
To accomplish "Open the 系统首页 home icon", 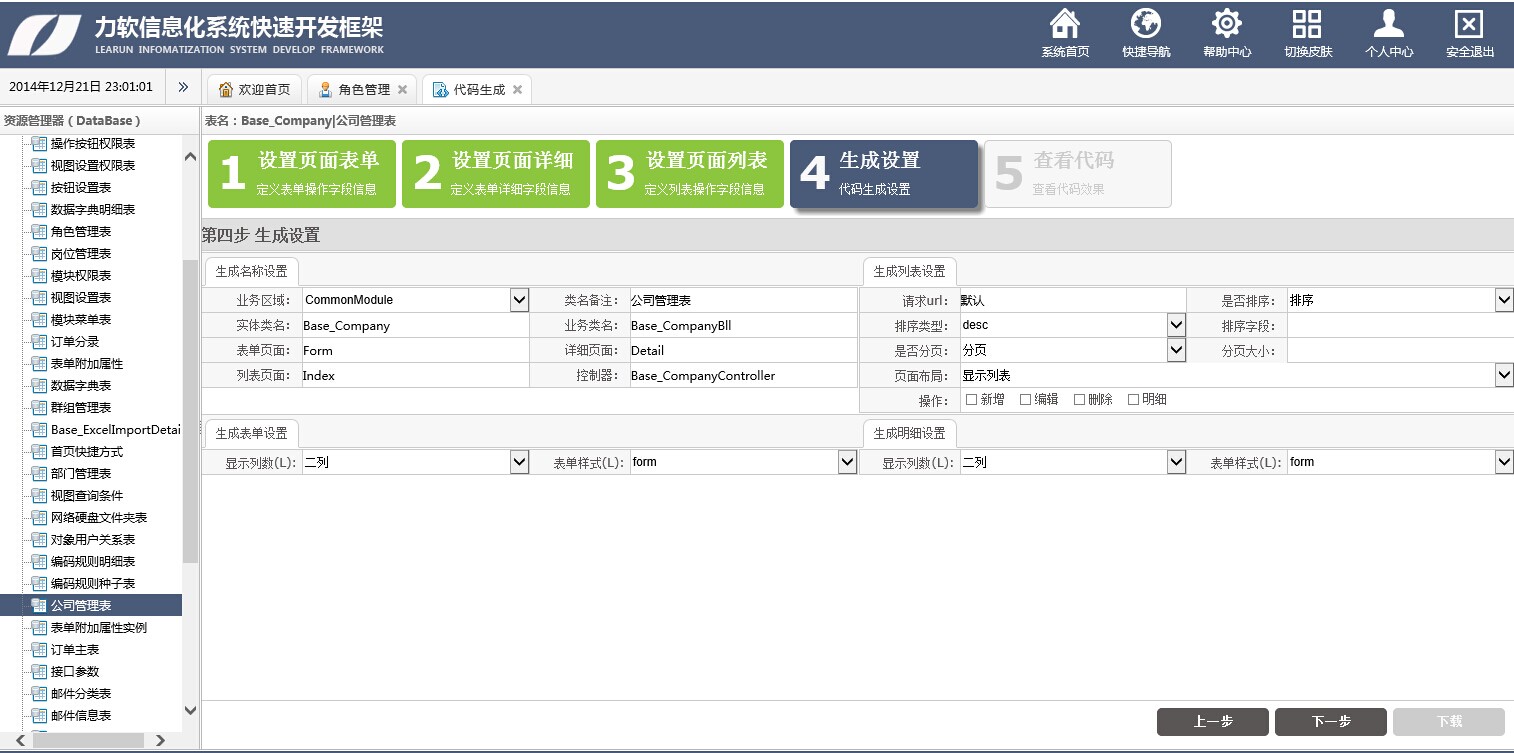I will click(1065, 23).
